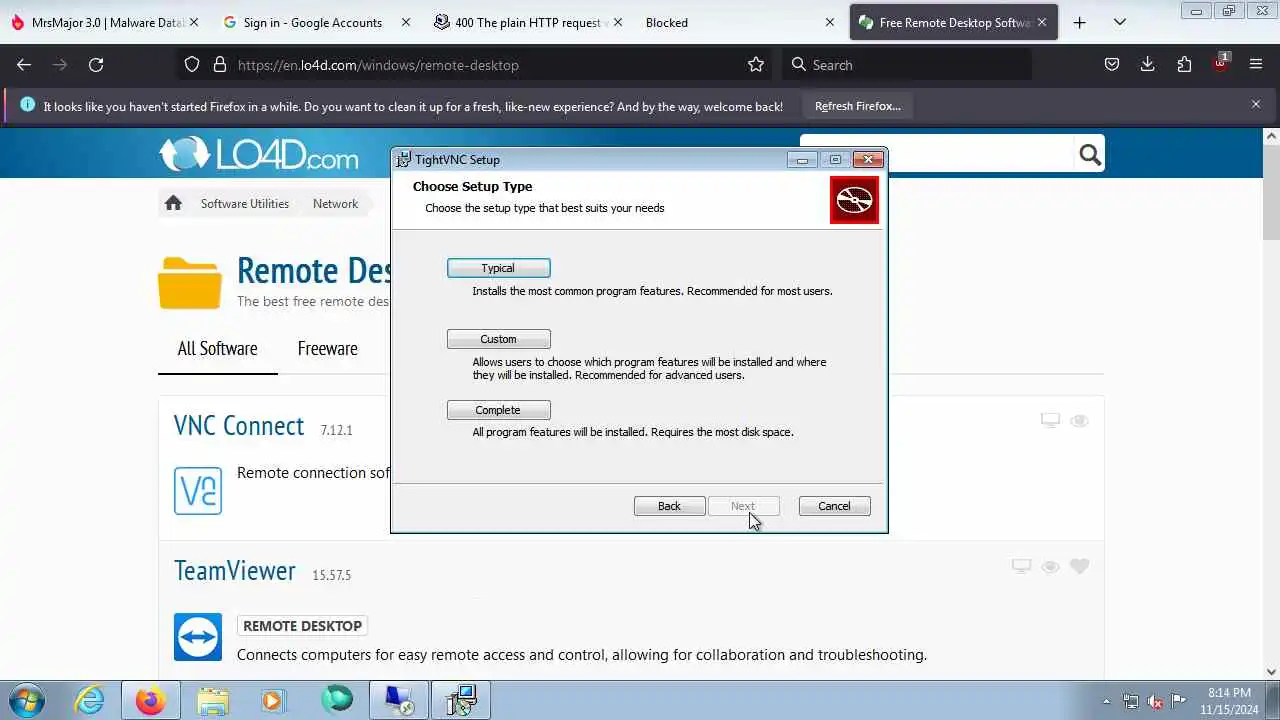1280x720 pixels.
Task: Click the eye icon for VNC Connect
Action: 1079,421
